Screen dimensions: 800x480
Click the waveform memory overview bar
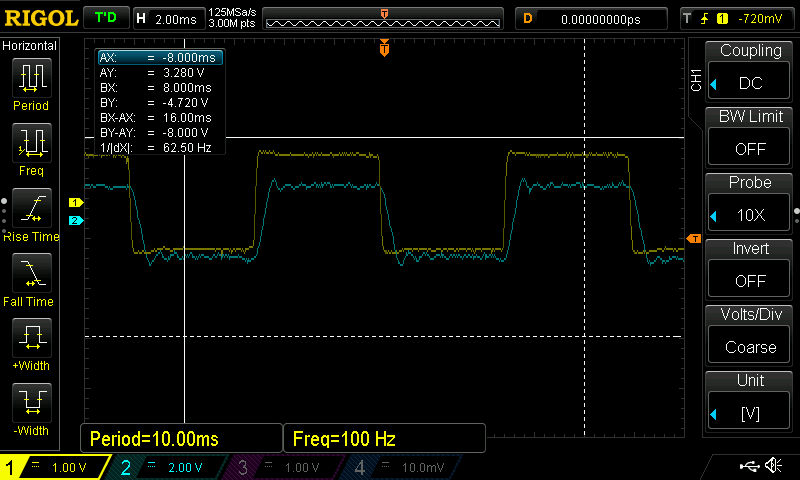point(383,19)
